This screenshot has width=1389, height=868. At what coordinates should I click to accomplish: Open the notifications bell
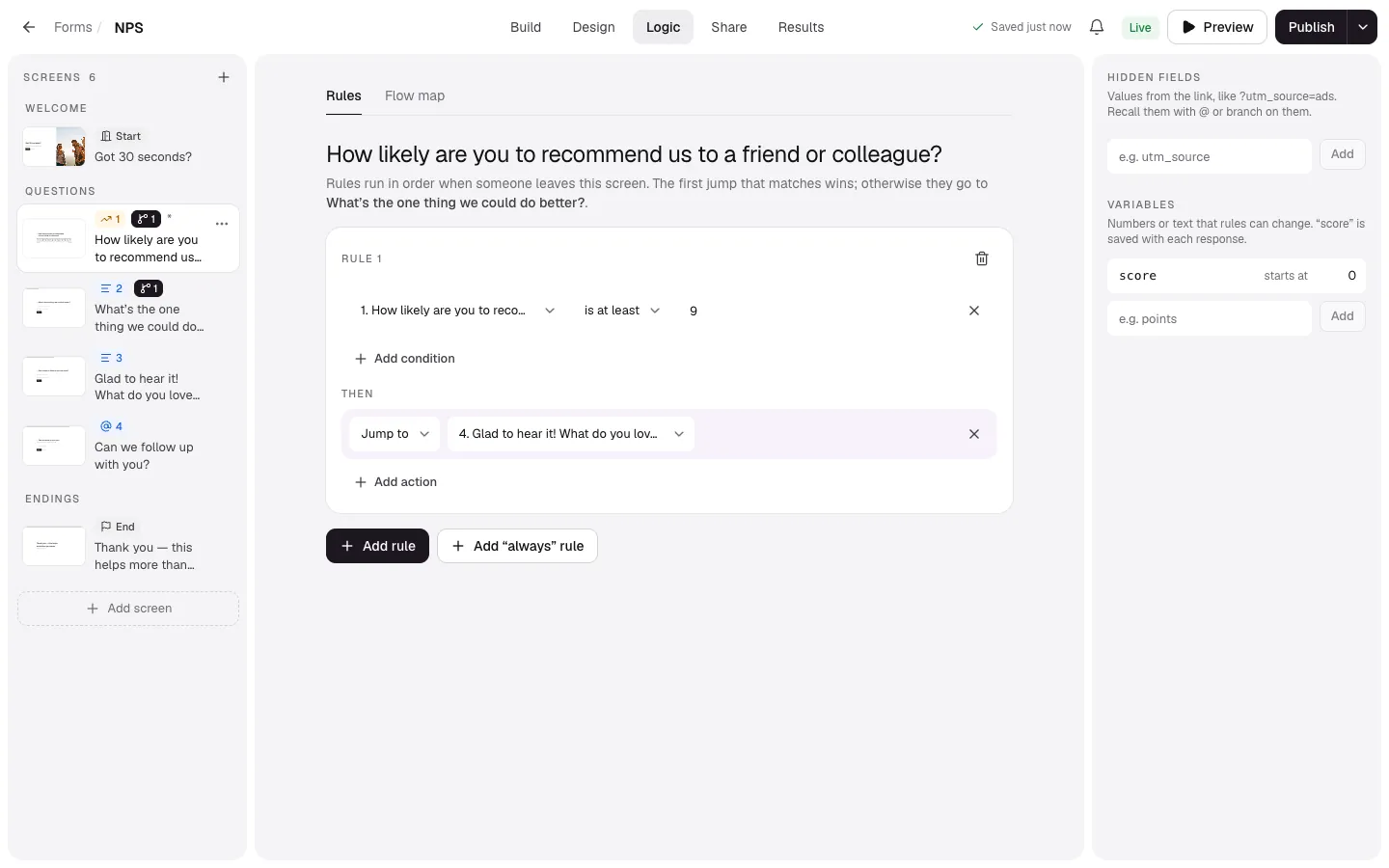[1097, 27]
